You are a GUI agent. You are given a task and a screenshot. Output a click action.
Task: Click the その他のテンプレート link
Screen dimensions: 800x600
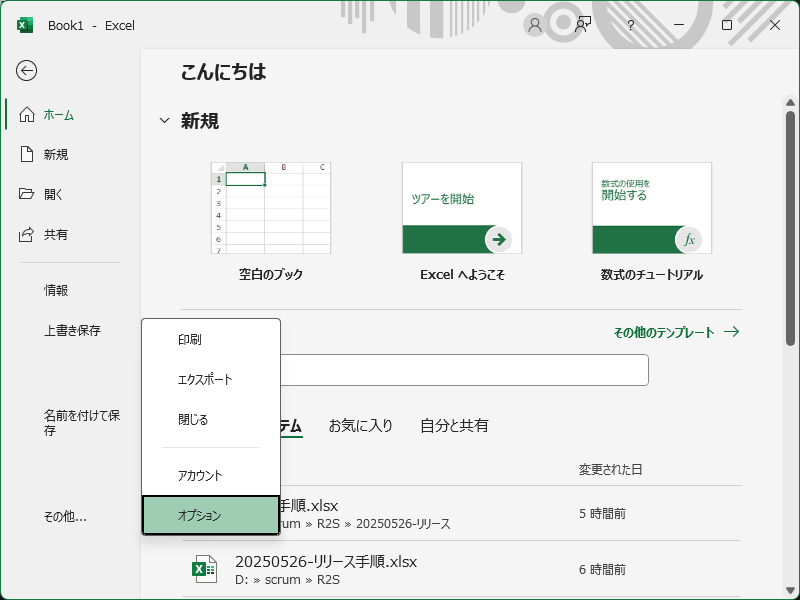pyautogui.click(x=676, y=332)
